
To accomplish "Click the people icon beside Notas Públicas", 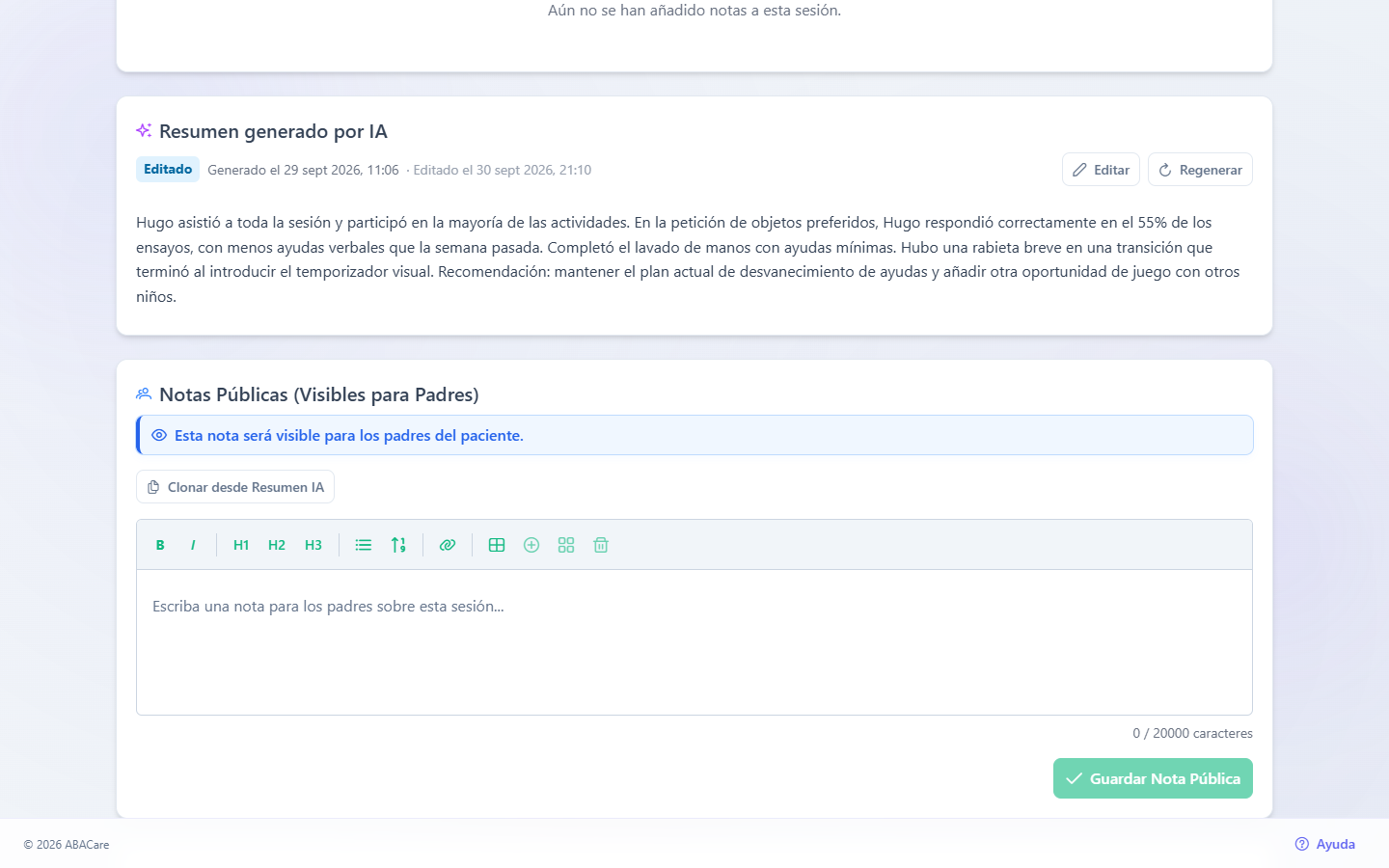I will coord(144,393).
